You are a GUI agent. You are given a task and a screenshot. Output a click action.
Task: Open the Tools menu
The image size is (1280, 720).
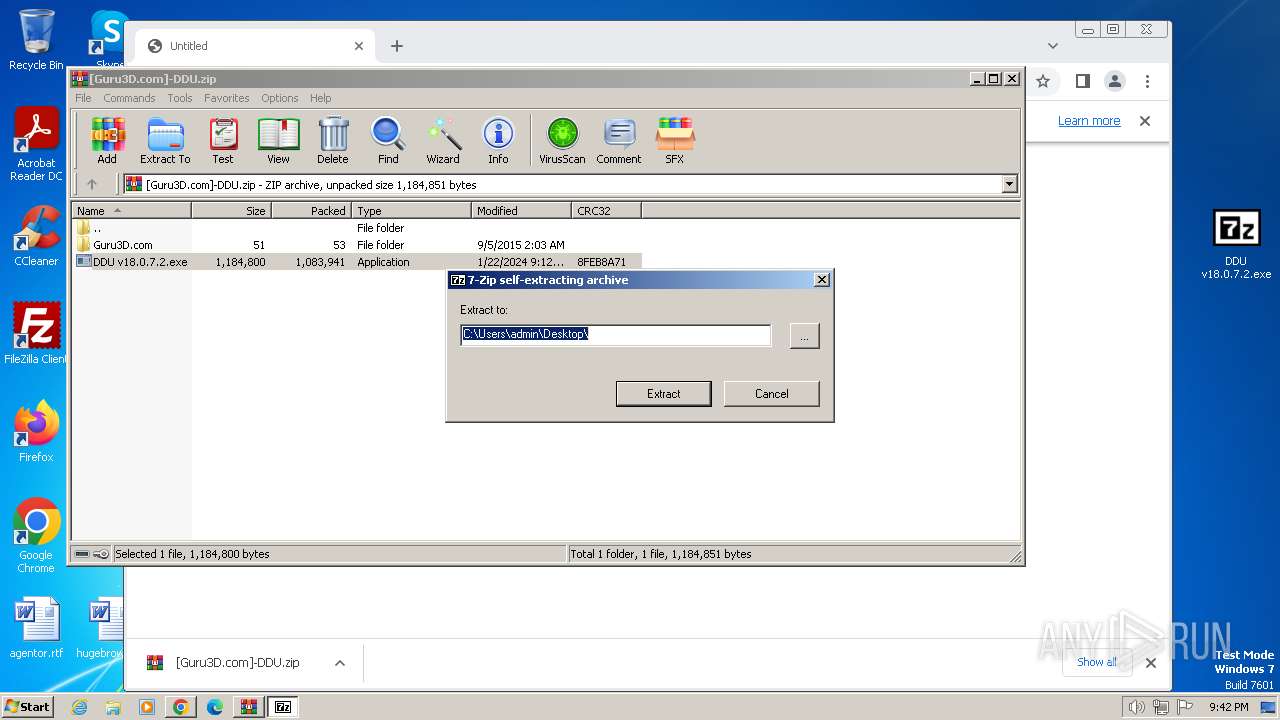point(180,98)
